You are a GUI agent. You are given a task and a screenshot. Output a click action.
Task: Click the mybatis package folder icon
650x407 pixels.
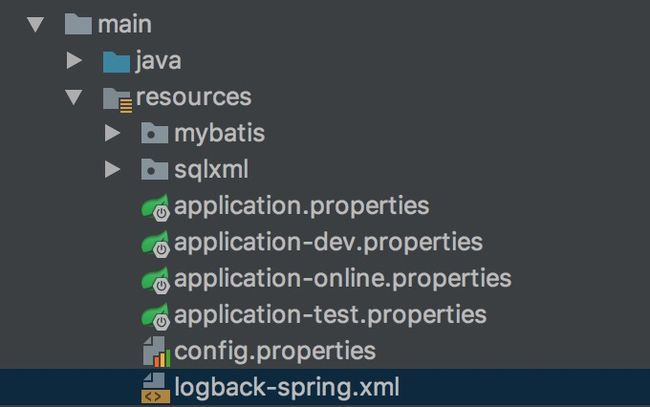(x=155, y=133)
